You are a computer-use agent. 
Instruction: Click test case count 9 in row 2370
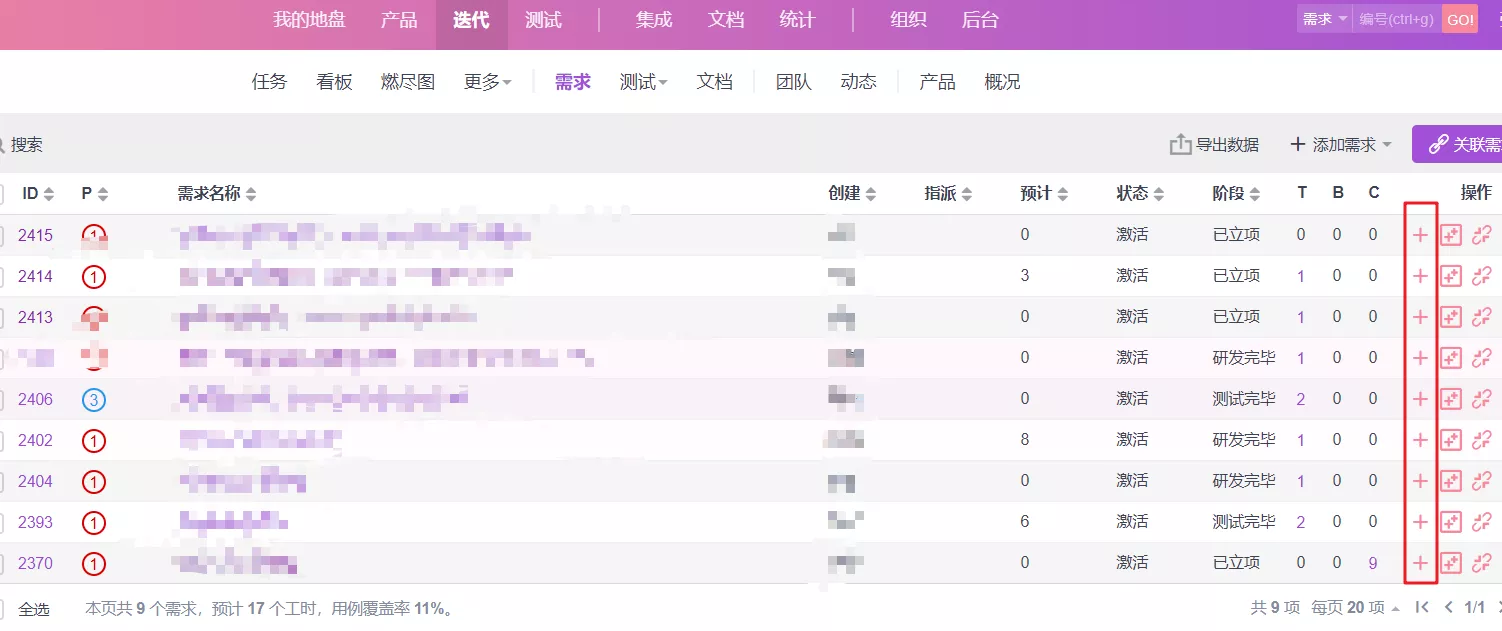tap(1373, 563)
